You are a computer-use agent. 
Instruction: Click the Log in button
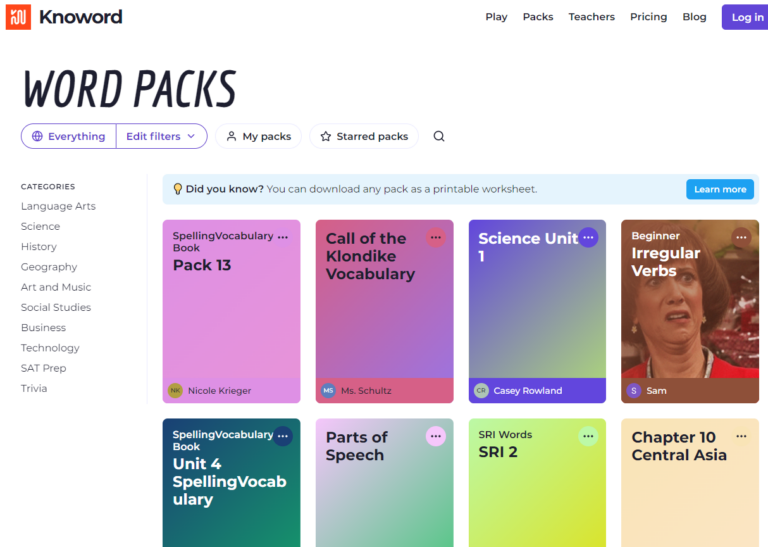746,17
